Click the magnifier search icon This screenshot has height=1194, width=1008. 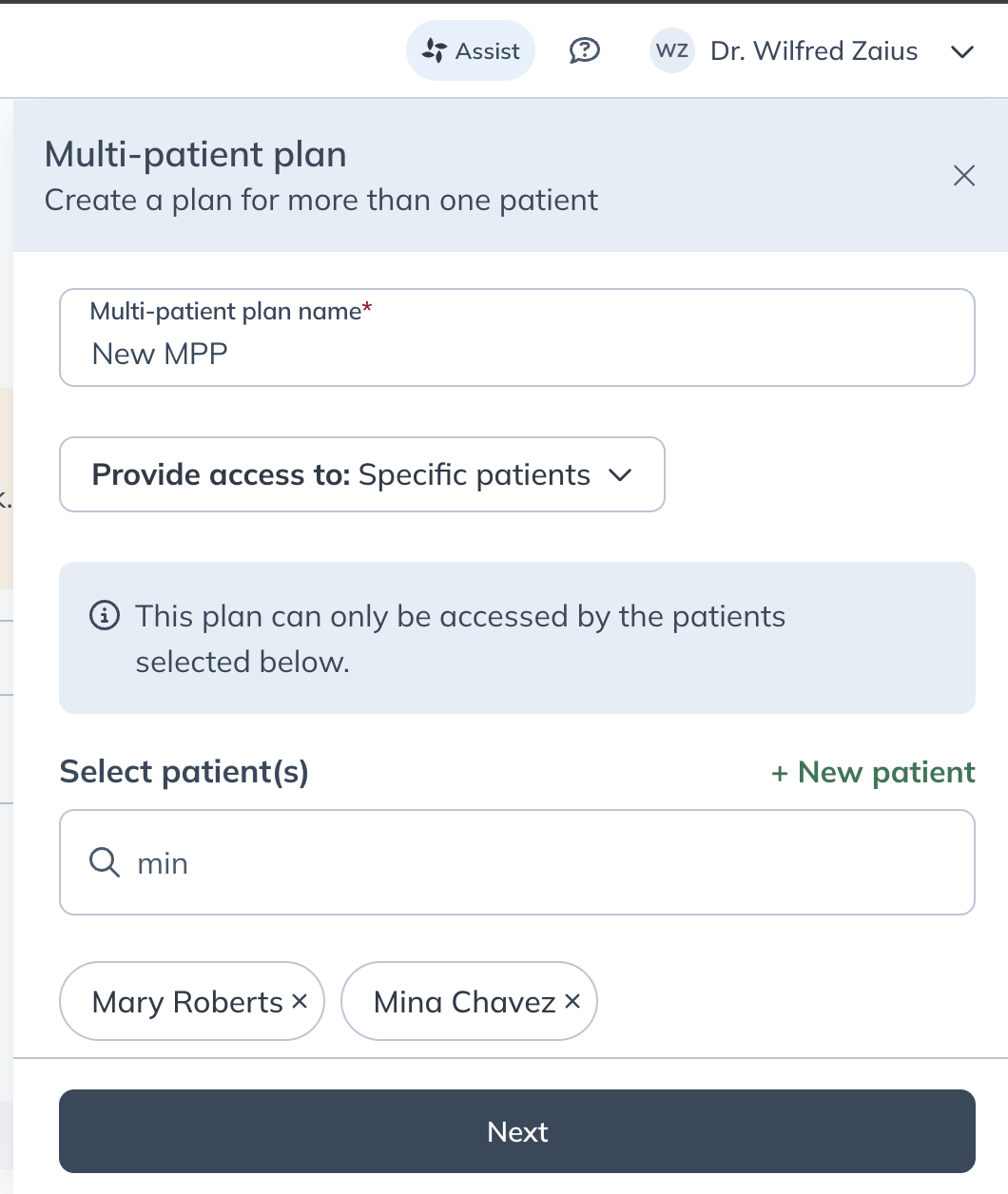(104, 862)
